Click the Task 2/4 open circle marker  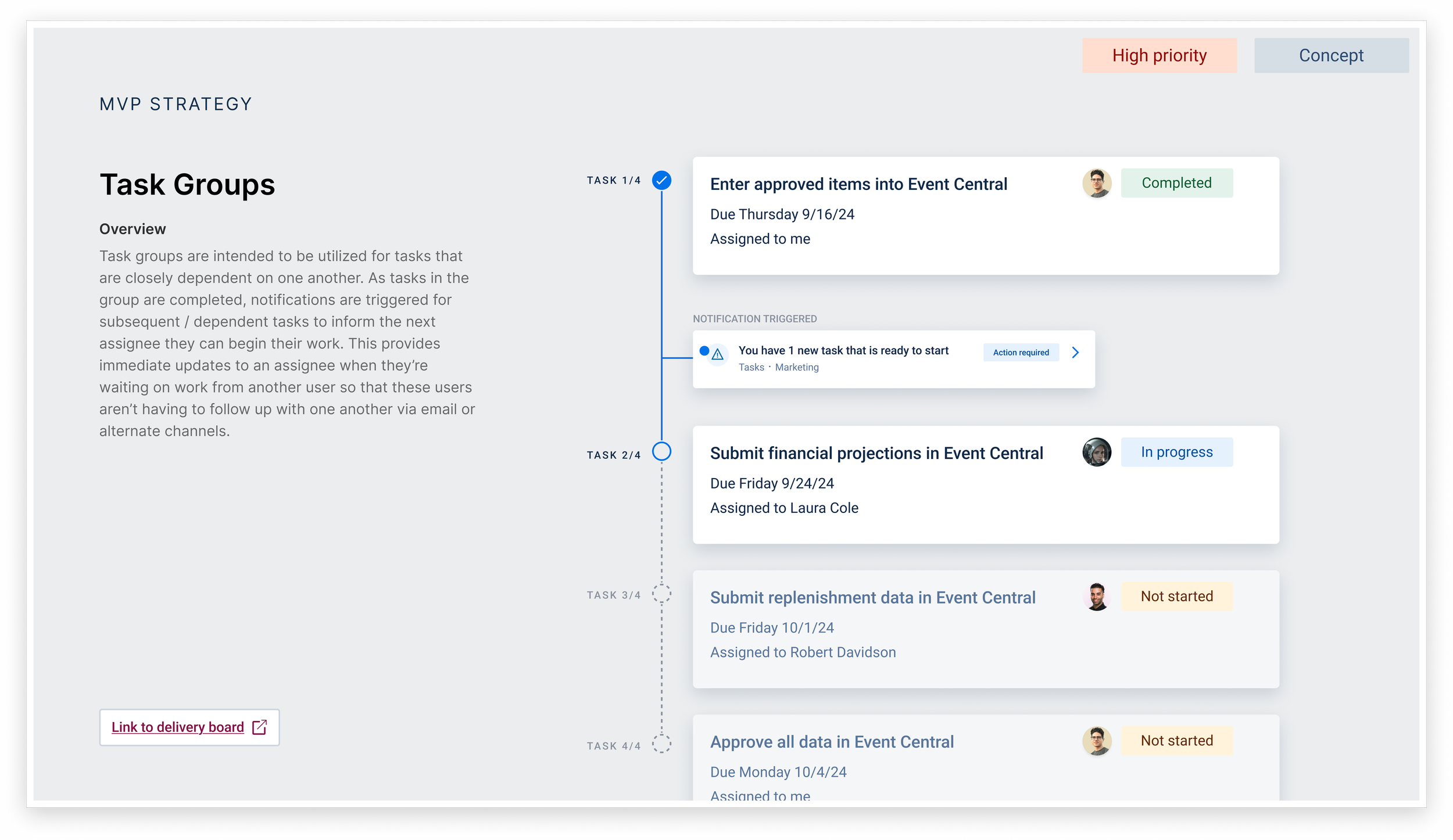click(661, 451)
